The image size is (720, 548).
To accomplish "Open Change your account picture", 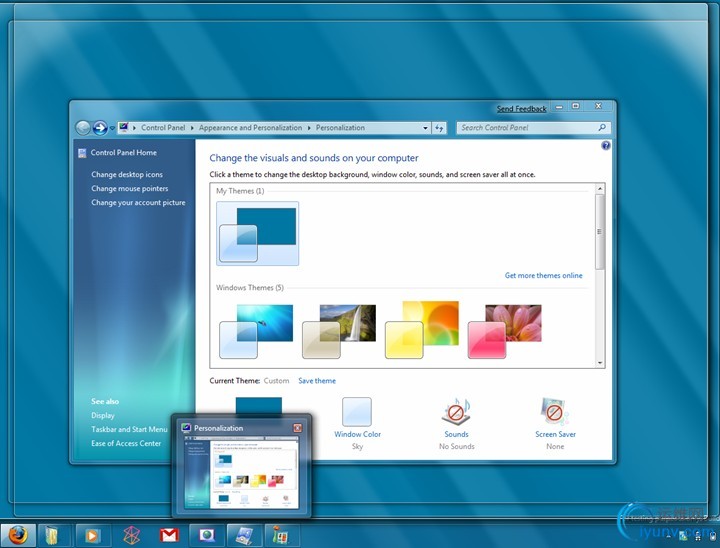I will pyautogui.click(x=138, y=203).
